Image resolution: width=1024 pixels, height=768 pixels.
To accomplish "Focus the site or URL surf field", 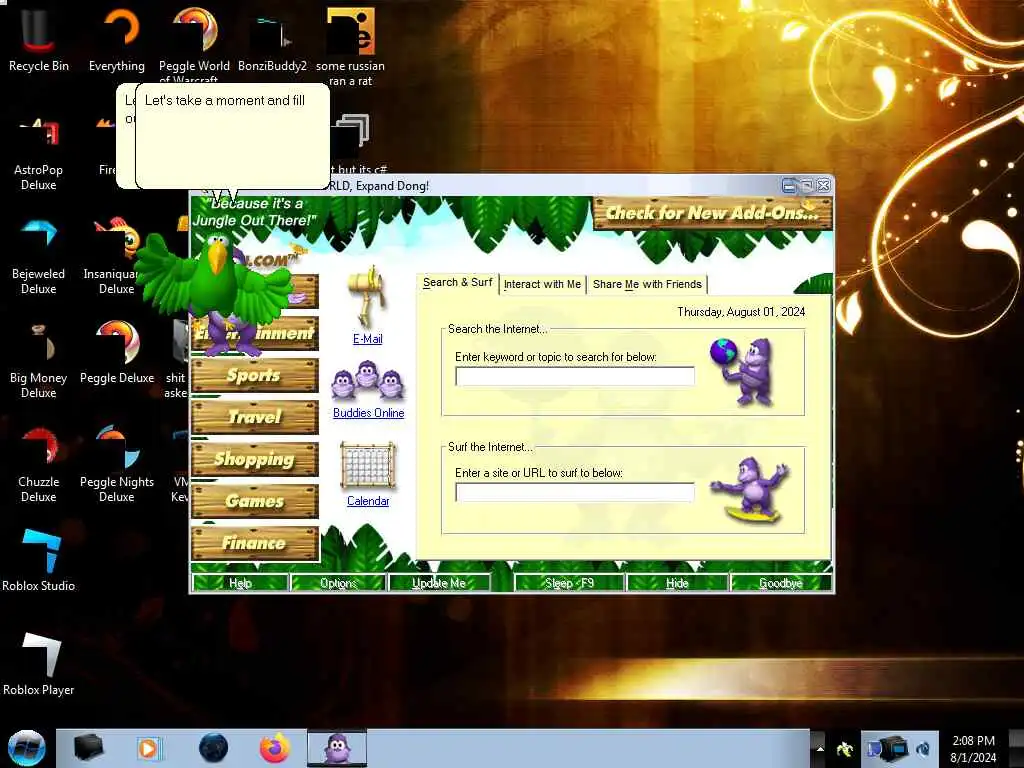I will [575, 492].
